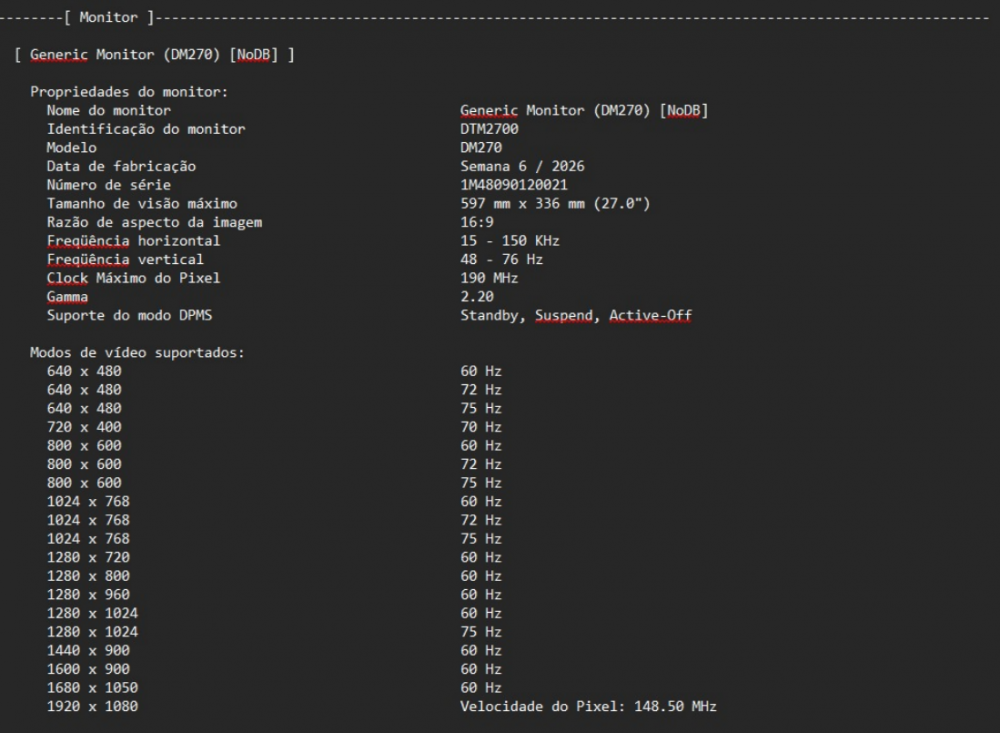Click the '48 - 76 Hz' vertical frequency

tap(501, 259)
